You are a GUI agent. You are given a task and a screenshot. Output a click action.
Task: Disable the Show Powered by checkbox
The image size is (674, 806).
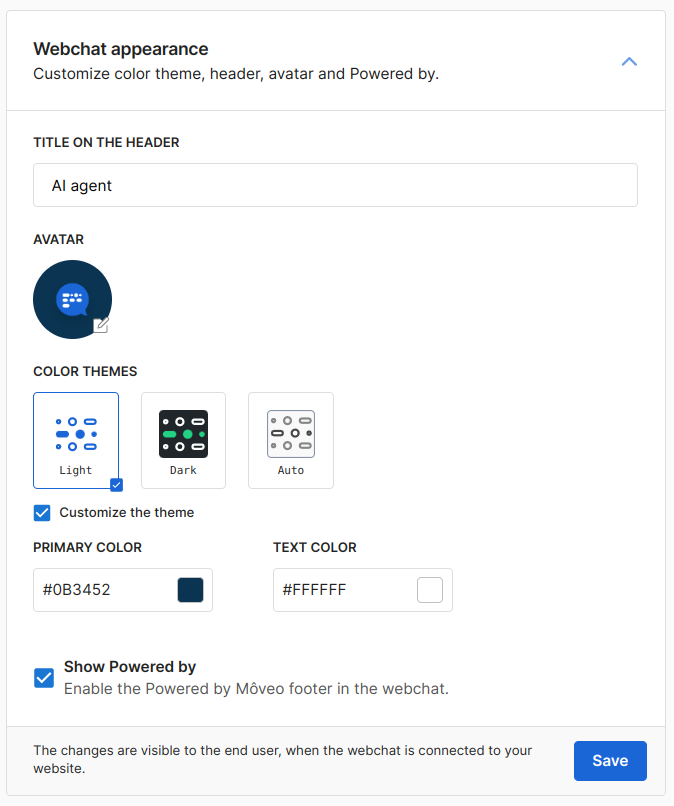pyautogui.click(x=44, y=678)
